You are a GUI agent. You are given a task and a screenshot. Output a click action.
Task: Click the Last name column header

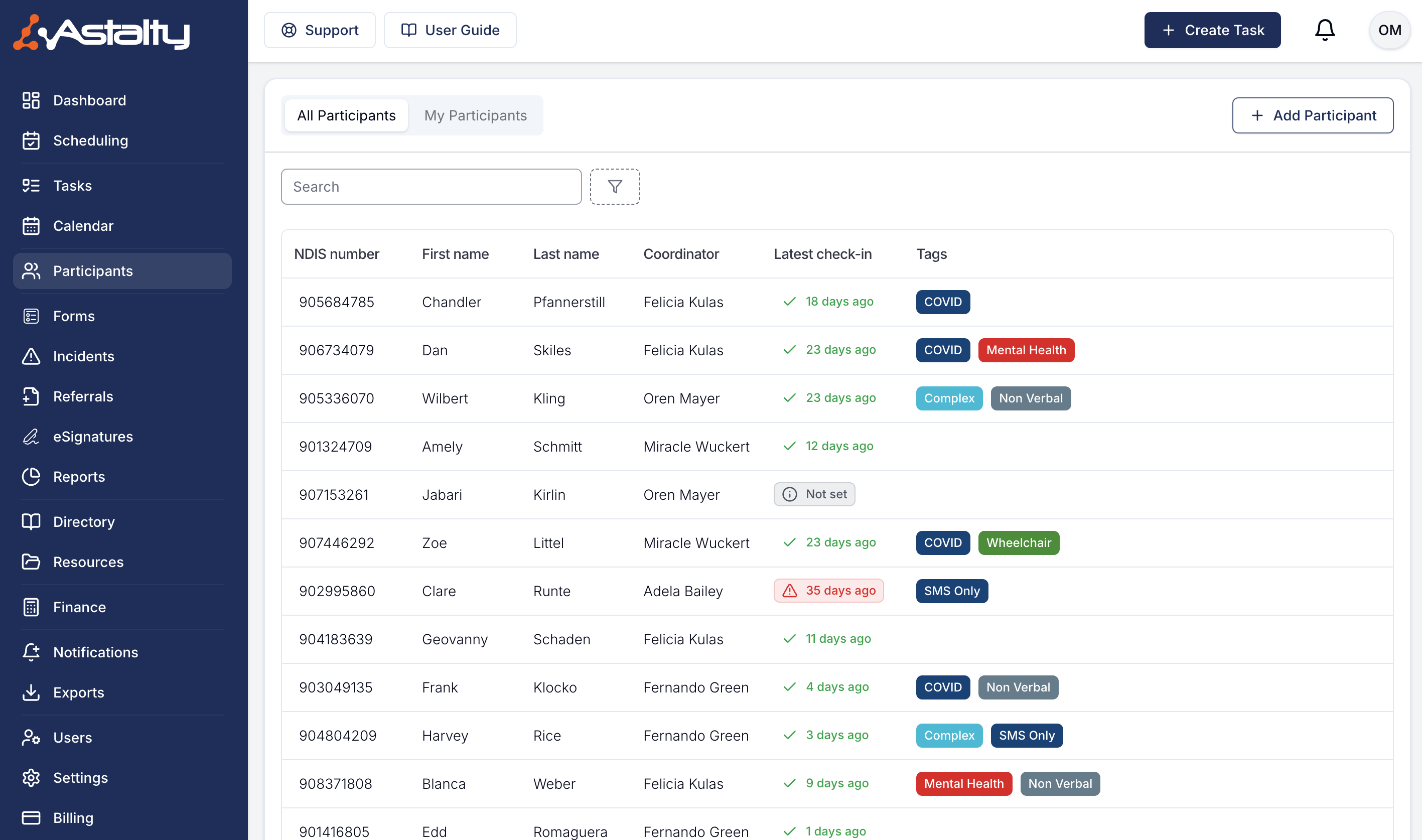point(566,254)
